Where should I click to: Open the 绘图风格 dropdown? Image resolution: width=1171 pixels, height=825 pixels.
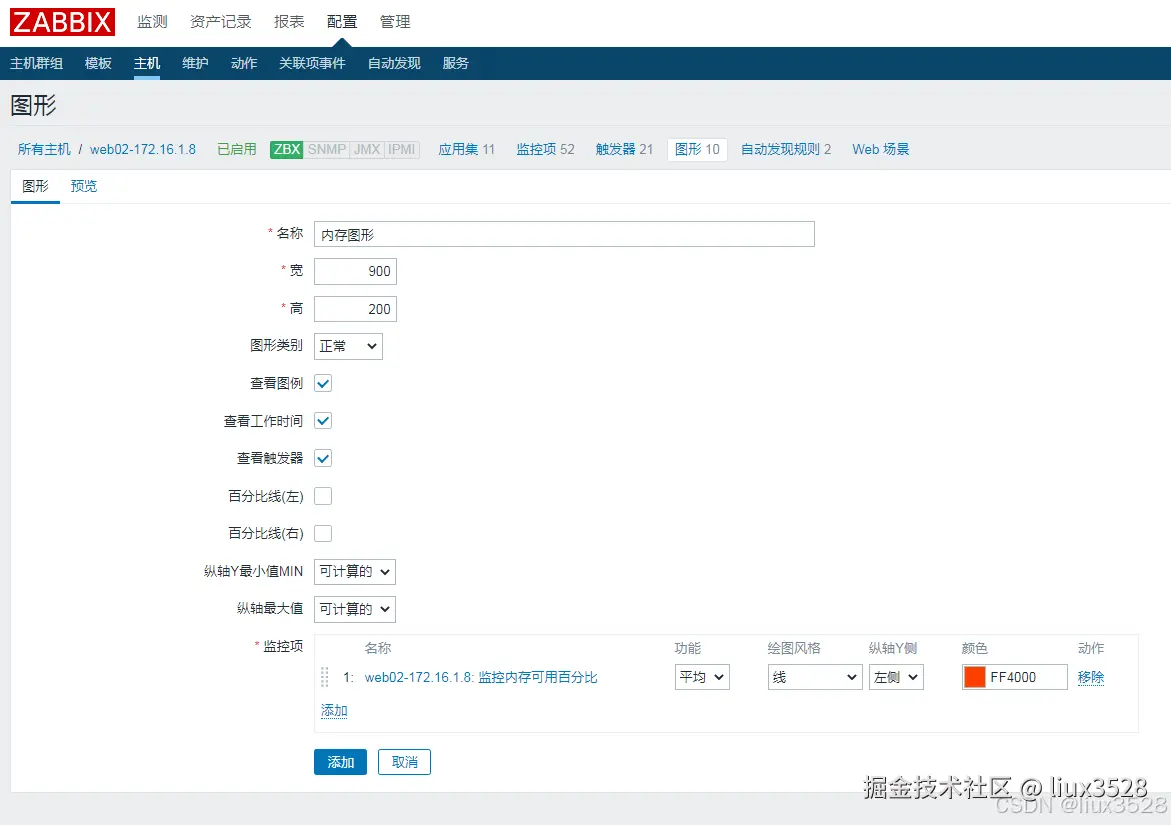pos(814,677)
